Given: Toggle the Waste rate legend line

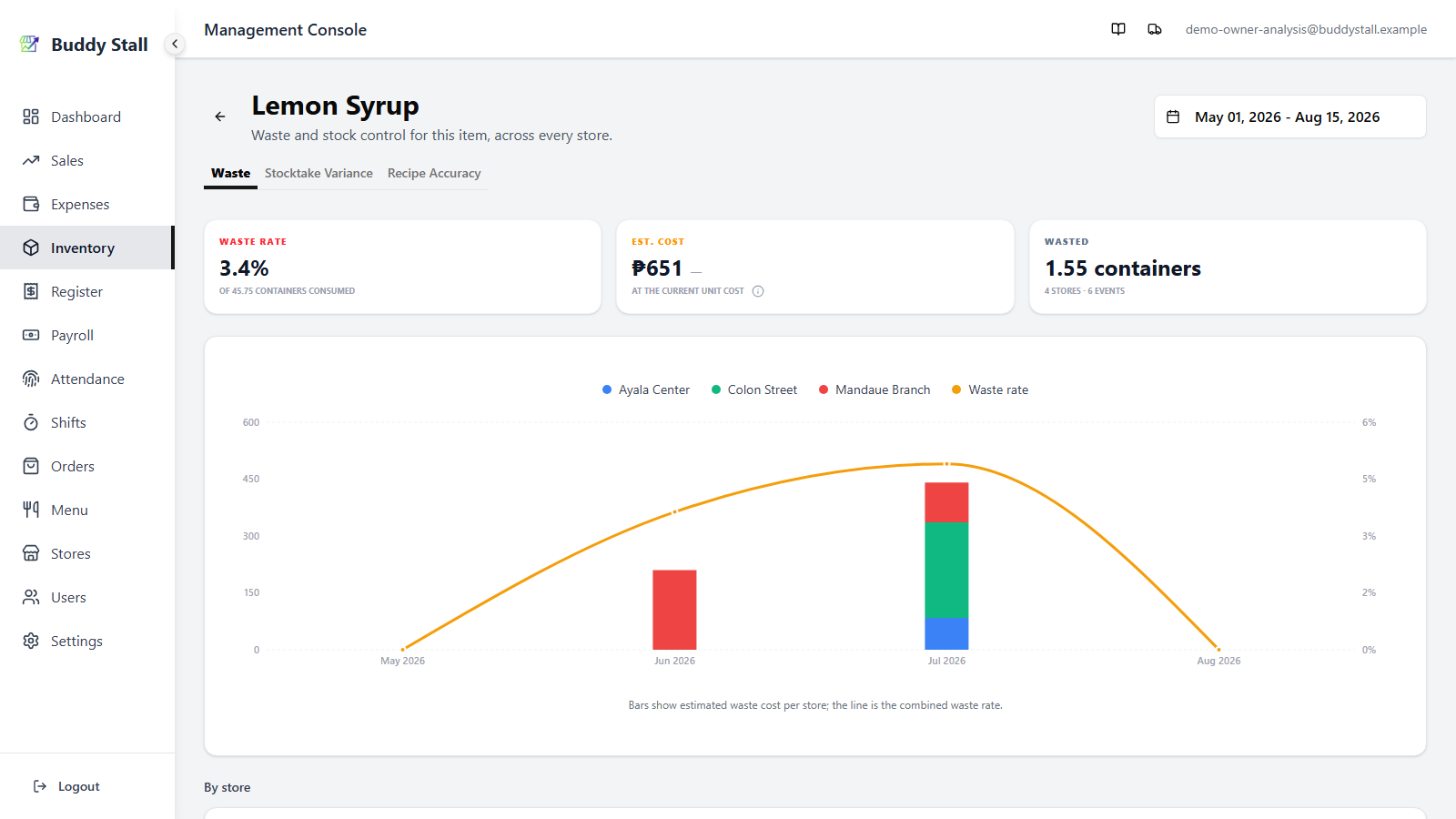Looking at the screenshot, I should 990,389.
